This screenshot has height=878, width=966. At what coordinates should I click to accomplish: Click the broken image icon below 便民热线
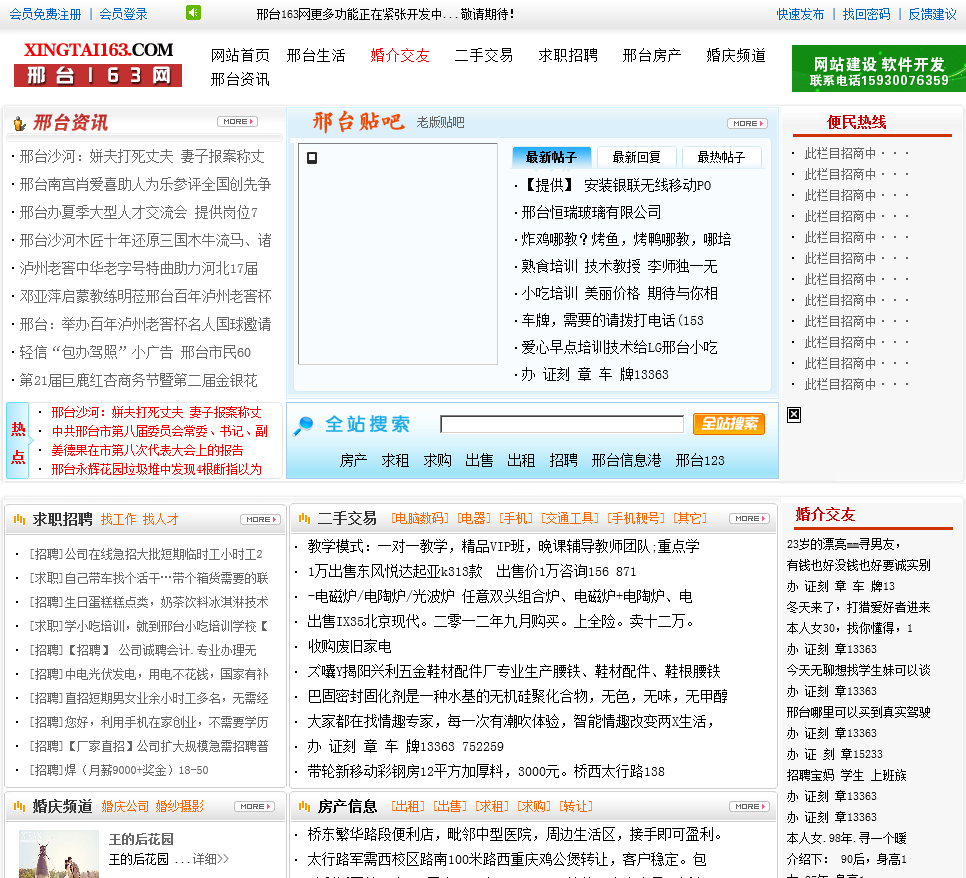(794, 415)
